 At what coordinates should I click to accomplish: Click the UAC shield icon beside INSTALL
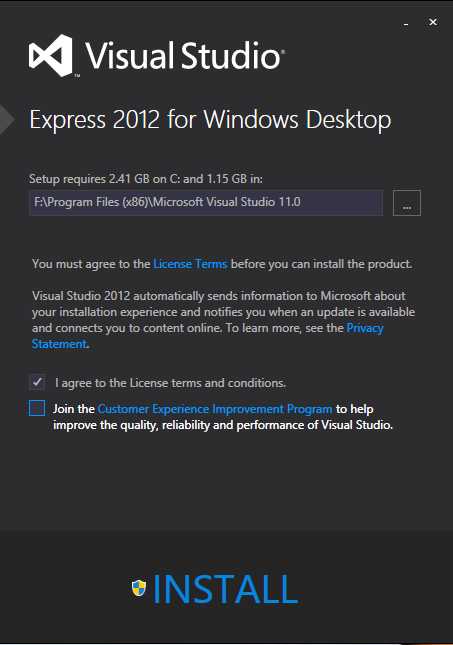pyautogui.click(x=139, y=588)
